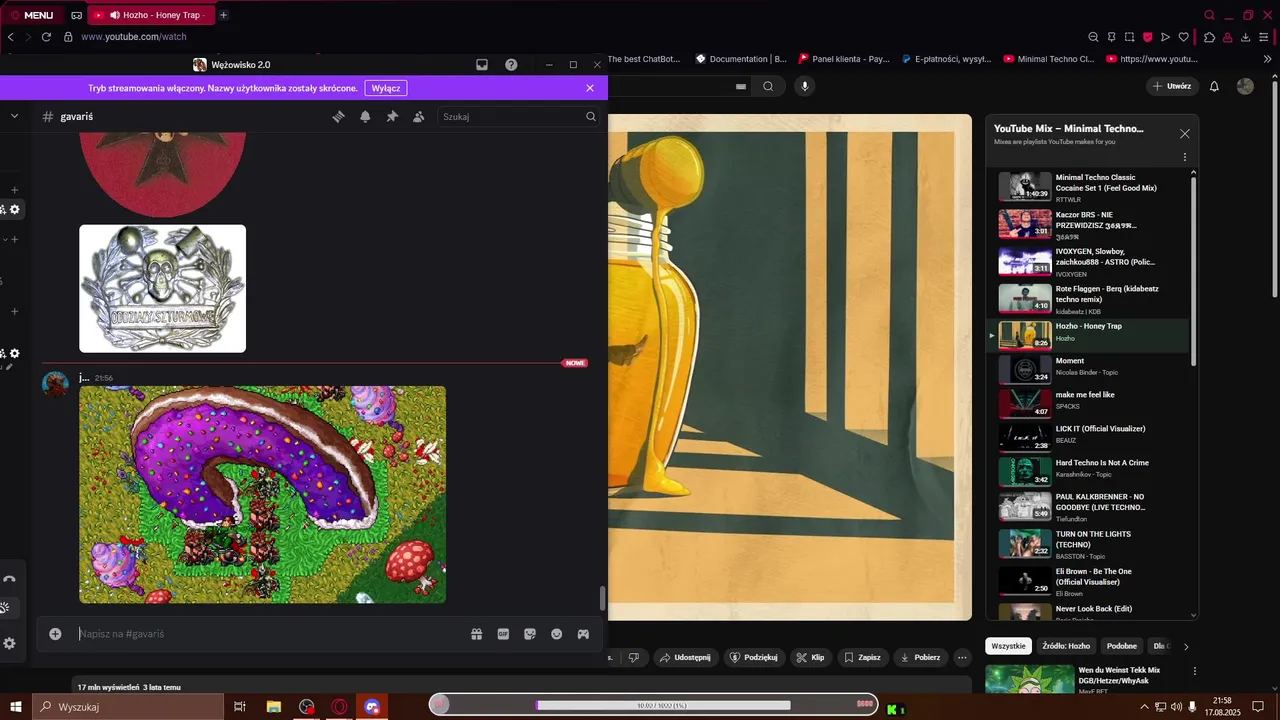Image resolution: width=1280 pixels, height=720 pixels.
Task: Click the www.youtube.com/watch address bar
Action: [x=133, y=37]
